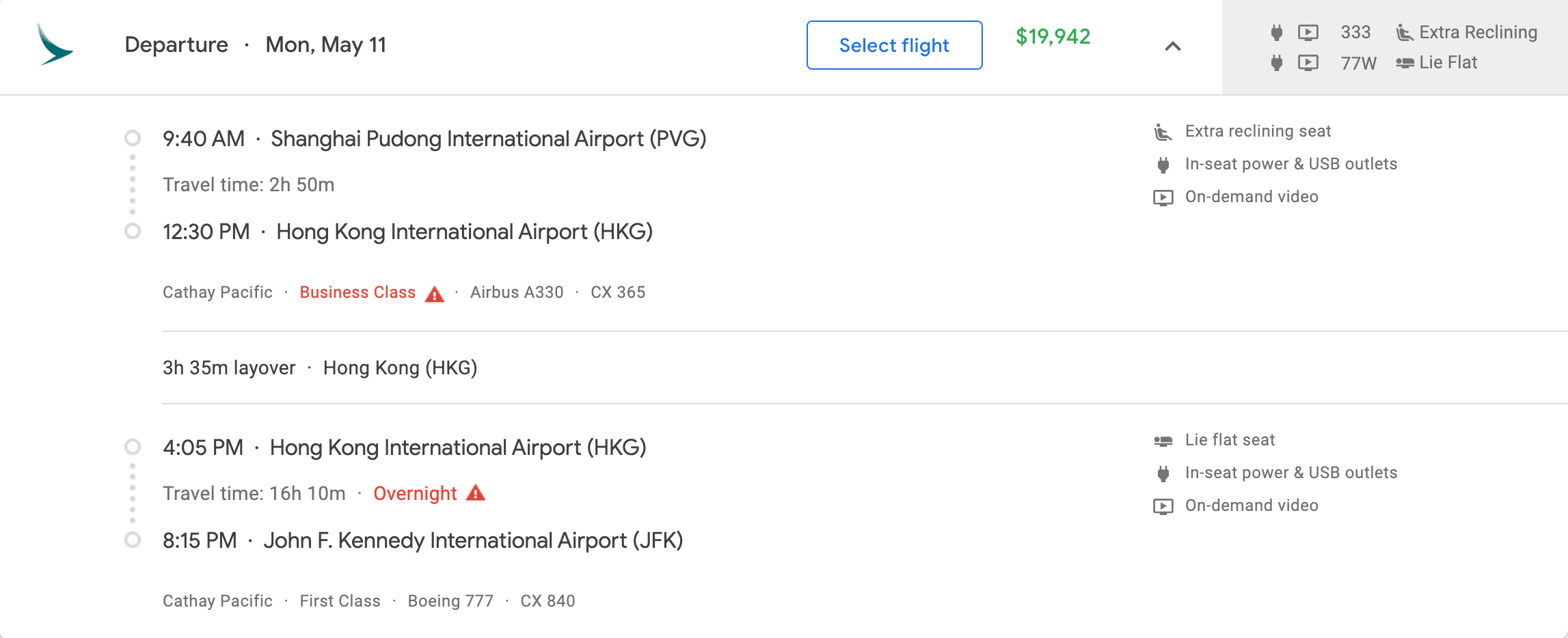Click the Business Class red warning triangle
The width and height of the screenshot is (1568, 638).
(x=435, y=294)
